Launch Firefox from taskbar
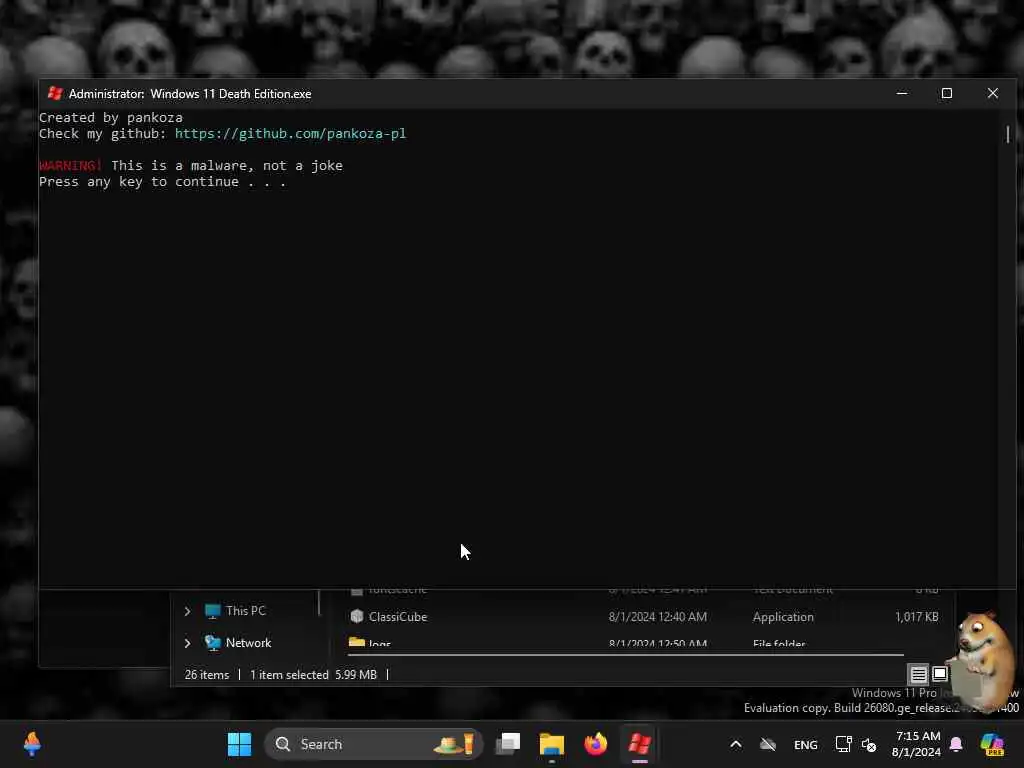Image resolution: width=1024 pixels, height=768 pixels. (x=596, y=744)
